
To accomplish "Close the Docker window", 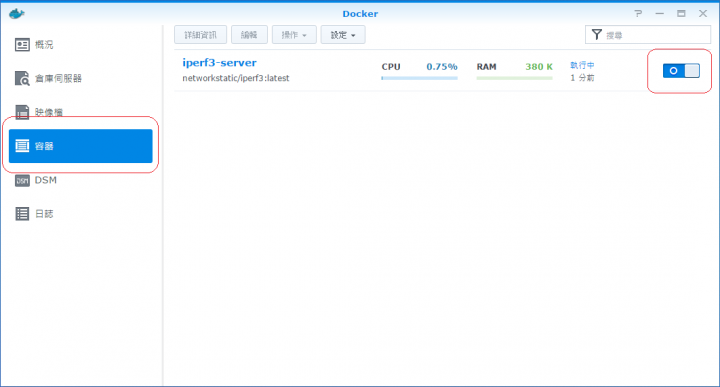I will pos(703,13).
